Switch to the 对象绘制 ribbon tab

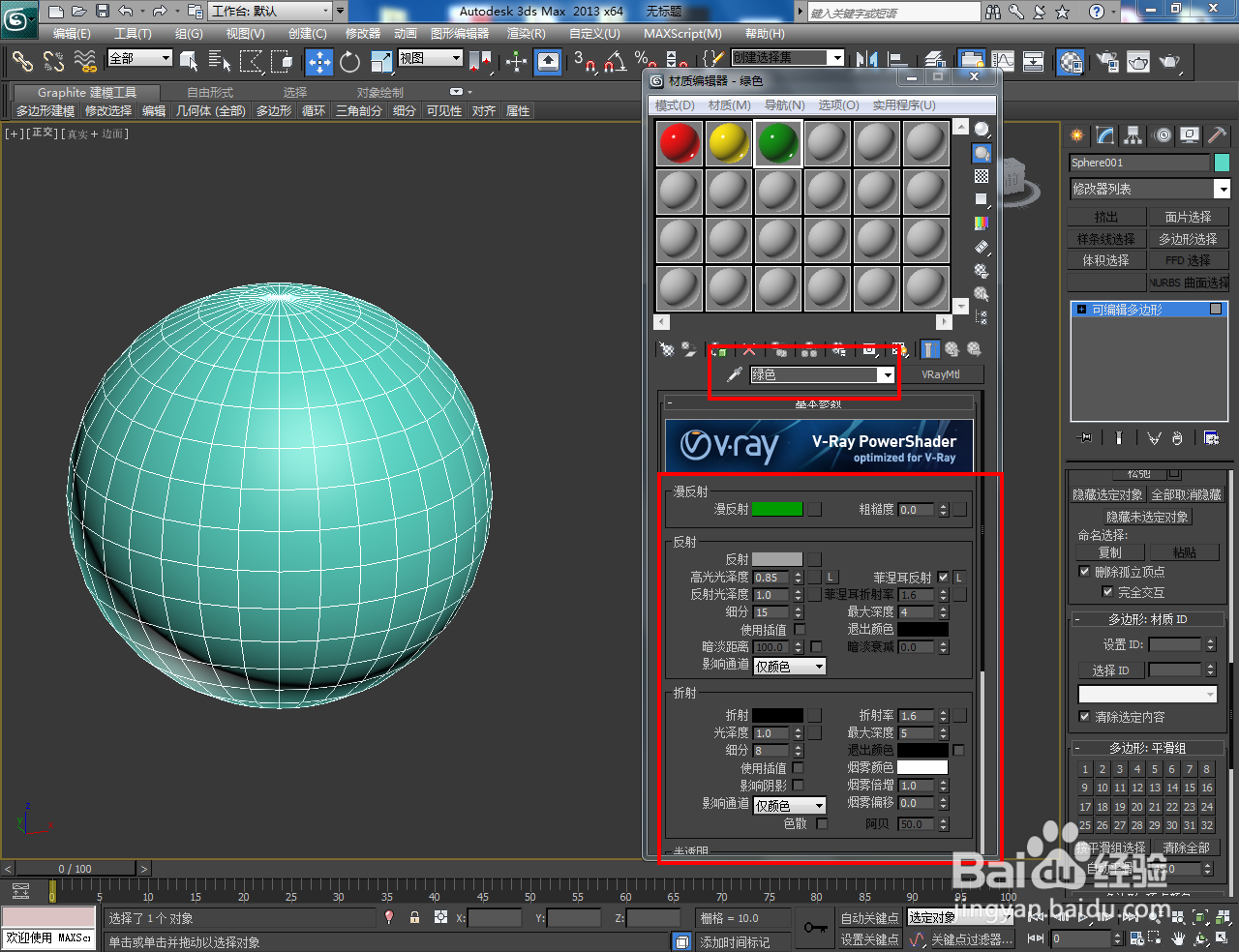point(380,93)
